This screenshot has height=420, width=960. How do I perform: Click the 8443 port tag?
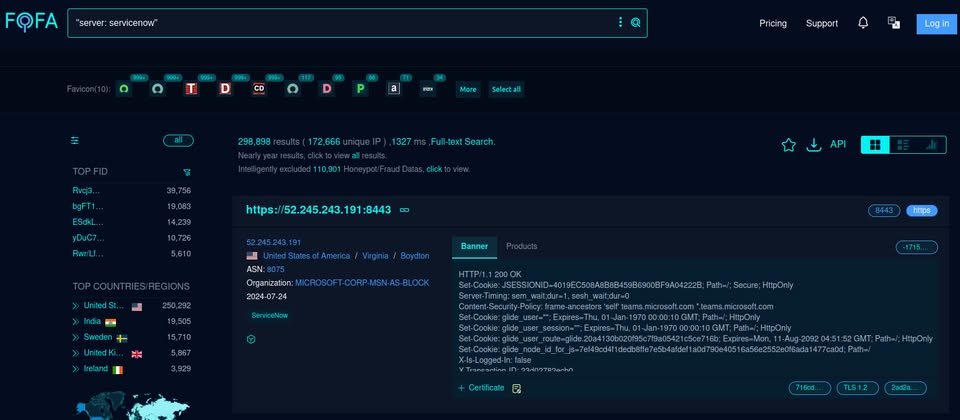[885, 211]
